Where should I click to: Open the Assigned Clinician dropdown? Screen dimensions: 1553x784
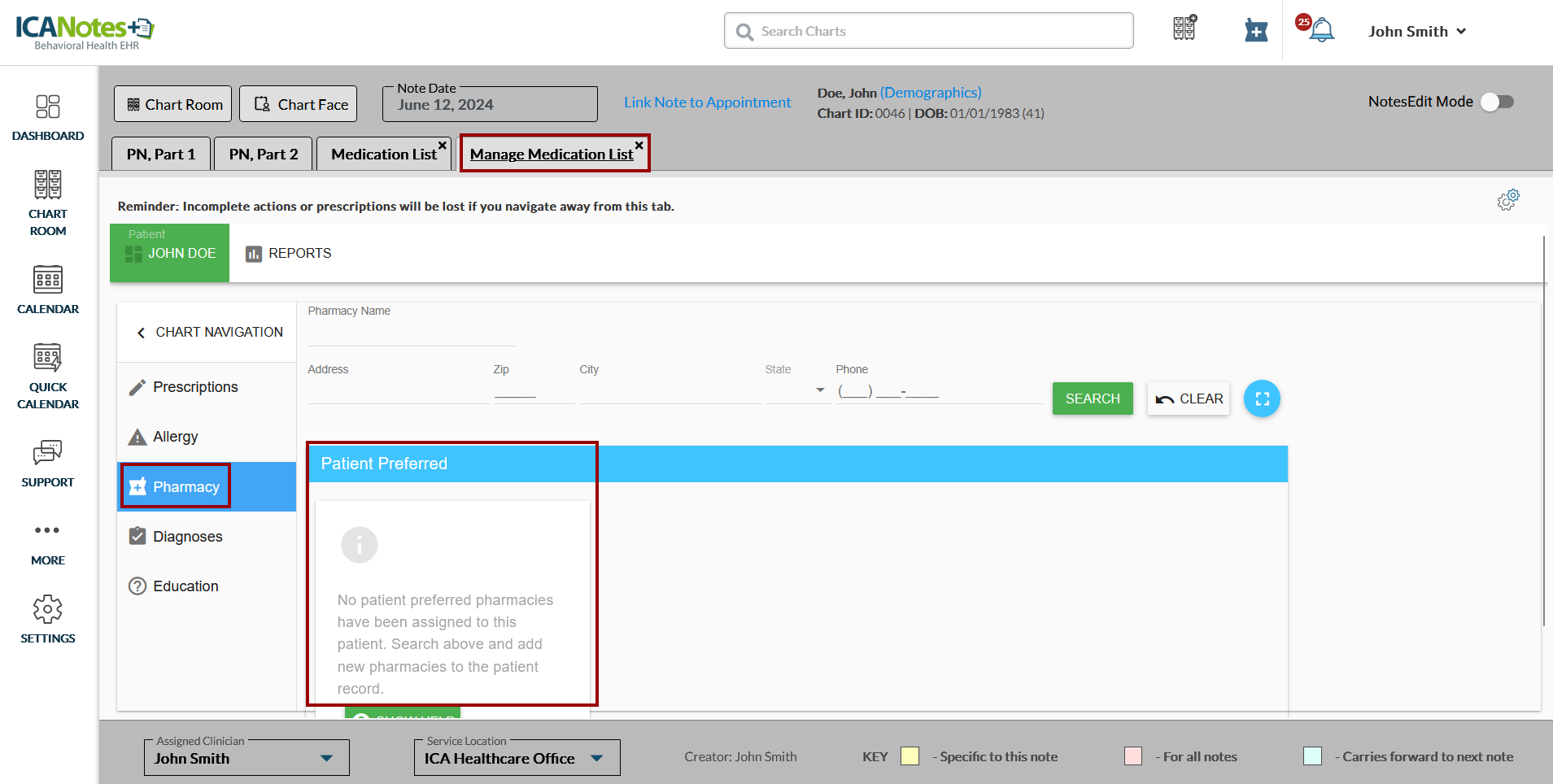pyautogui.click(x=326, y=758)
